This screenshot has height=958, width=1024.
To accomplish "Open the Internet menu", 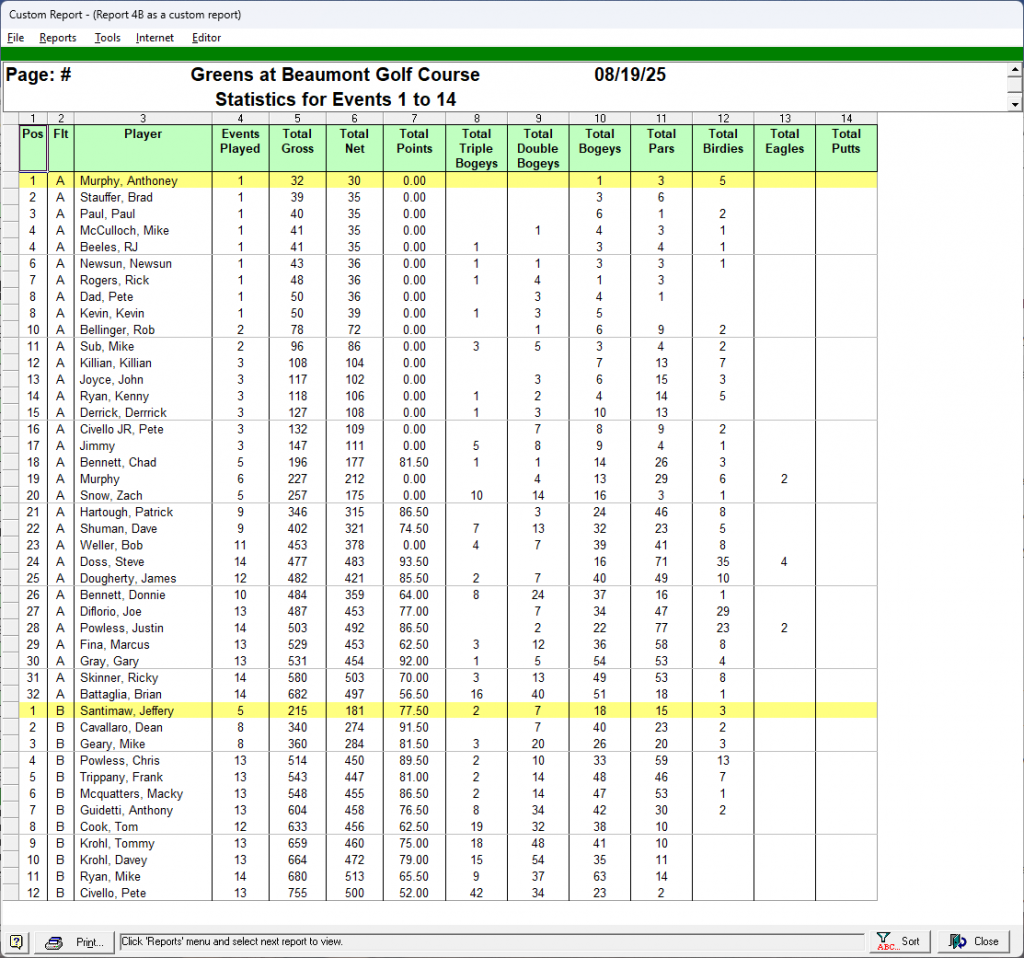I will (x=155, y=38).
